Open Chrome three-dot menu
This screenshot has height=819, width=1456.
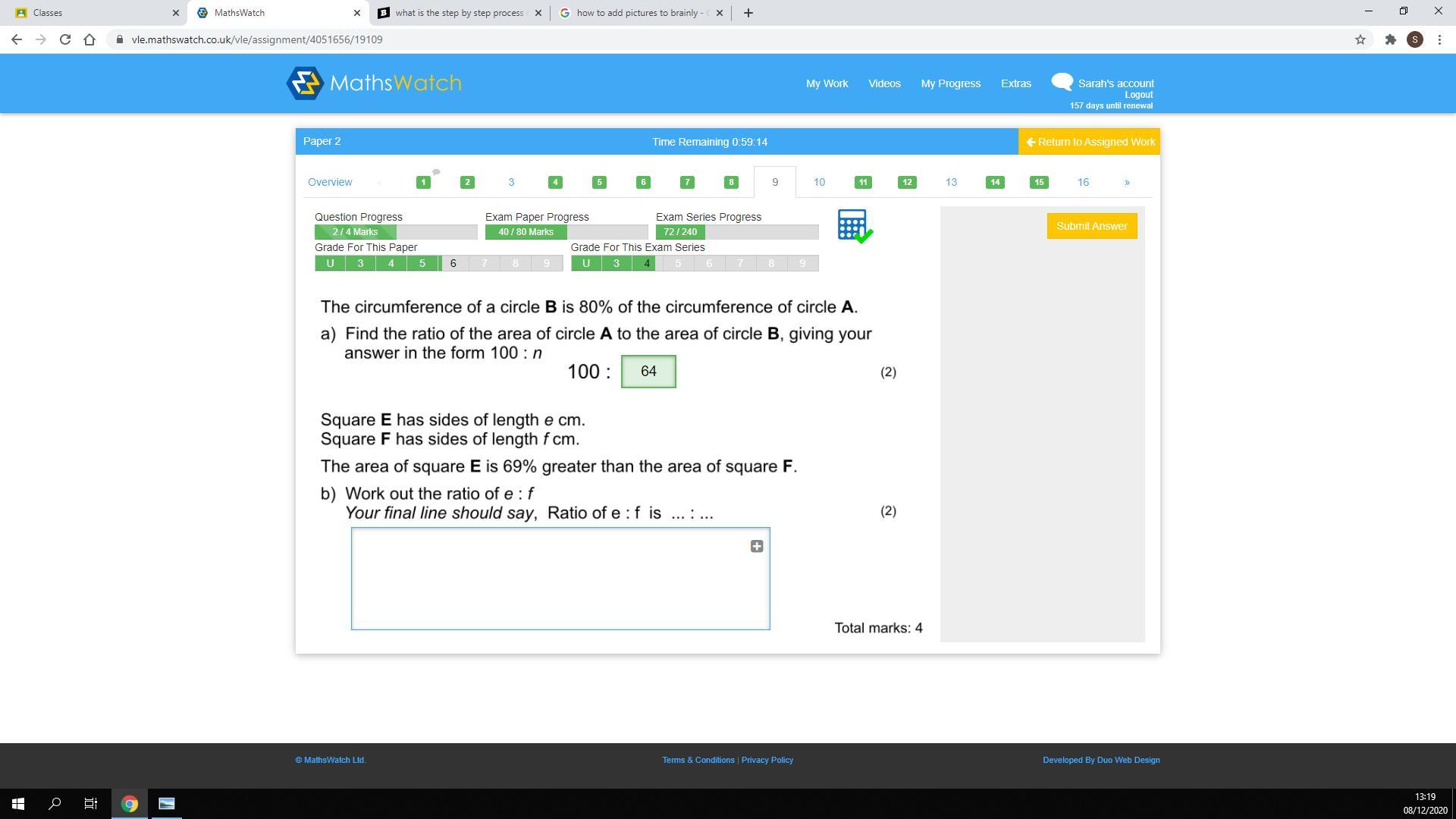pyautogui.click(x=1439, y=39)
